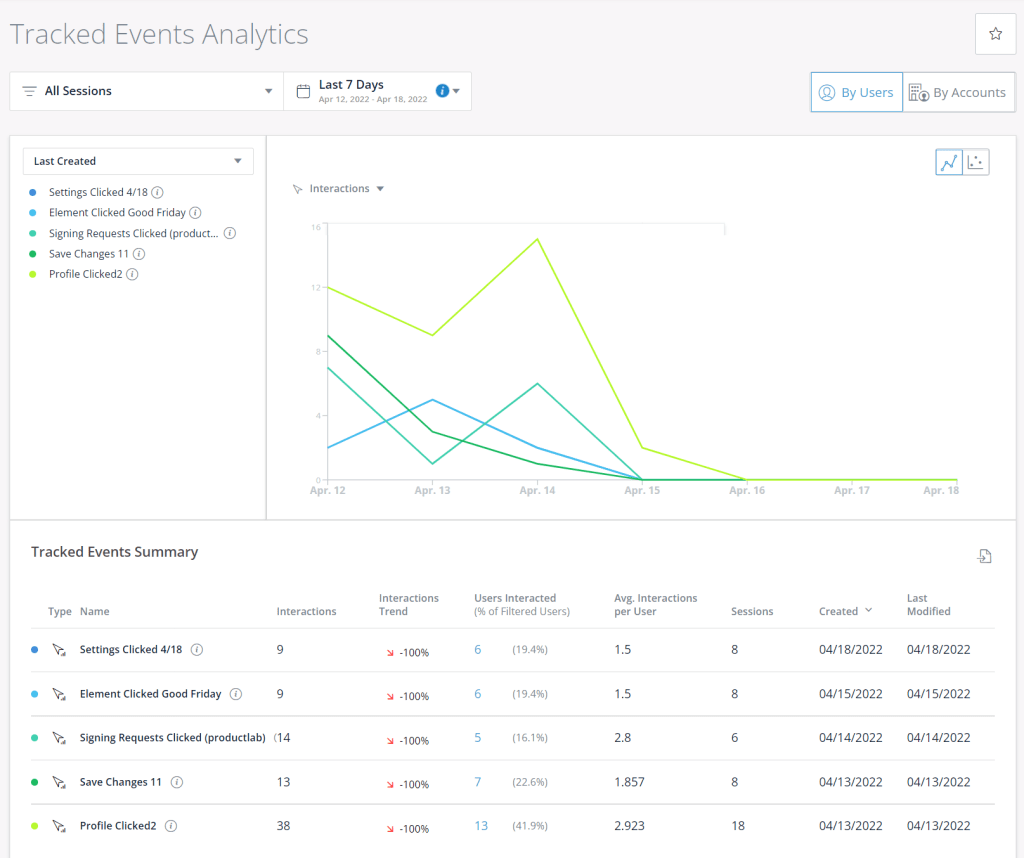Open users count 13 link for Profile Clicked2

pyautogui.click(x=481, y=826)
